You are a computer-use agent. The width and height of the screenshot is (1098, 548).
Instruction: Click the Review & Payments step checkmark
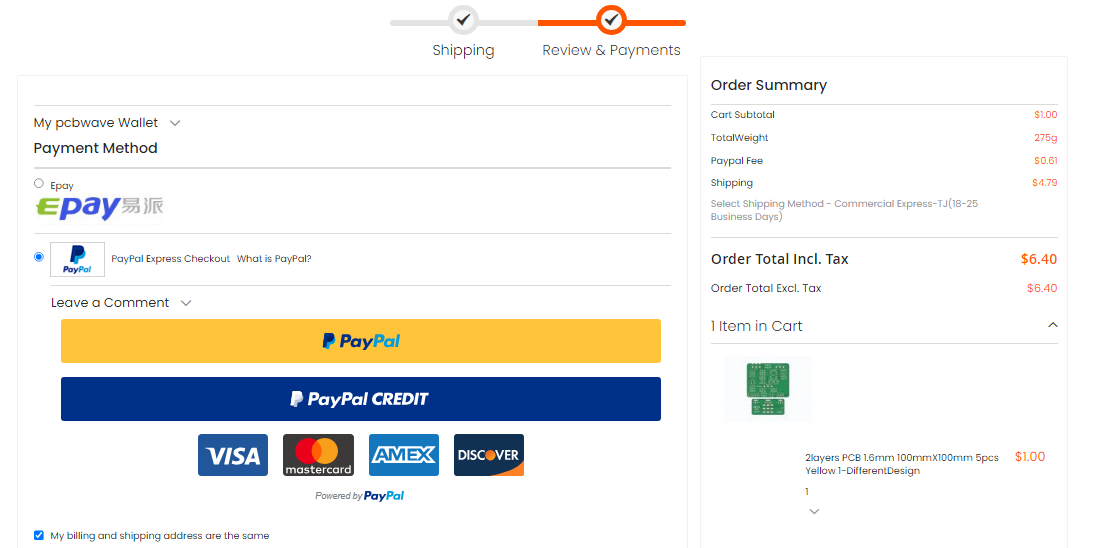coord(611,19)
